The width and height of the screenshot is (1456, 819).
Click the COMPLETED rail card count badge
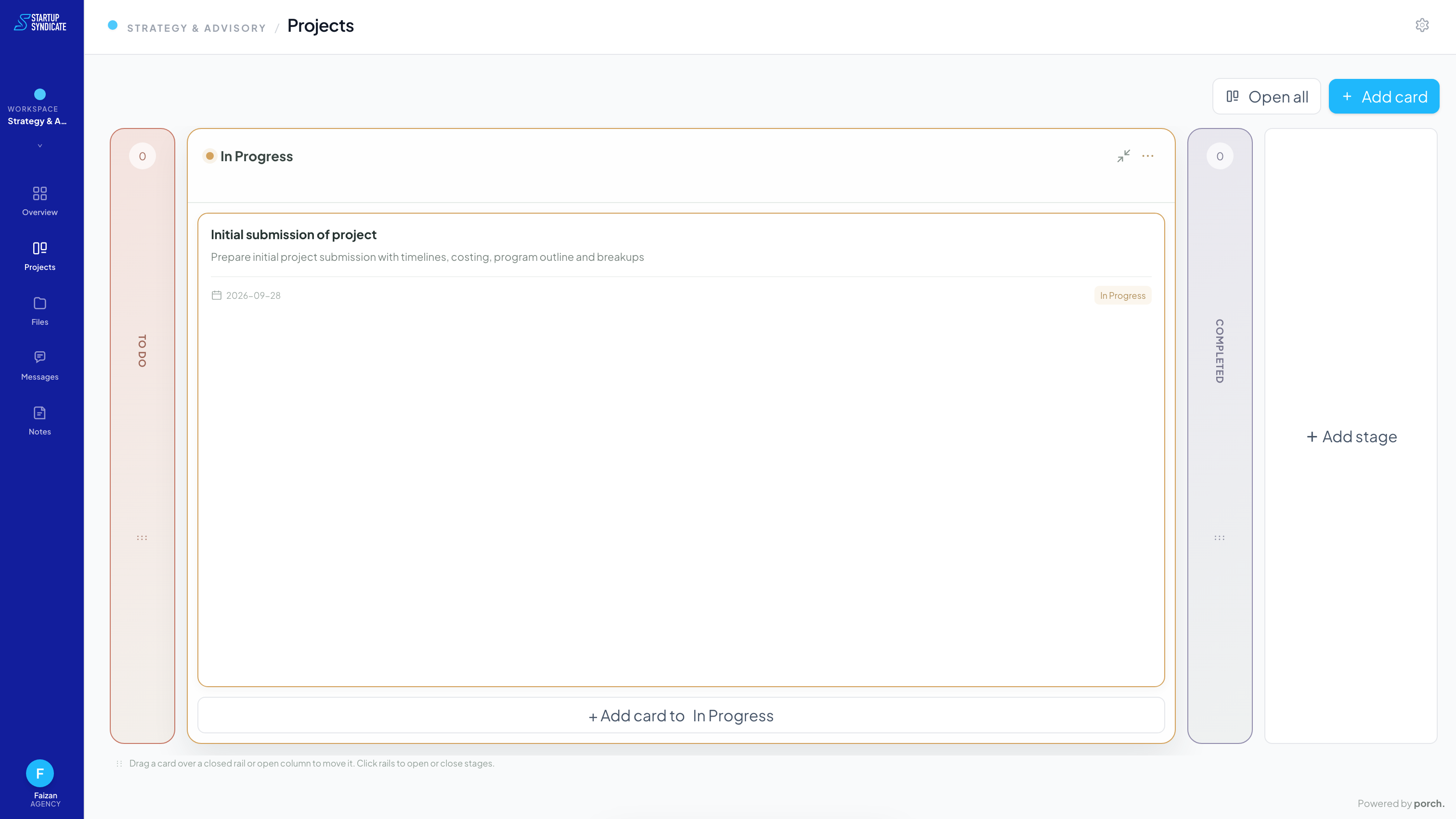point(1220,156)
